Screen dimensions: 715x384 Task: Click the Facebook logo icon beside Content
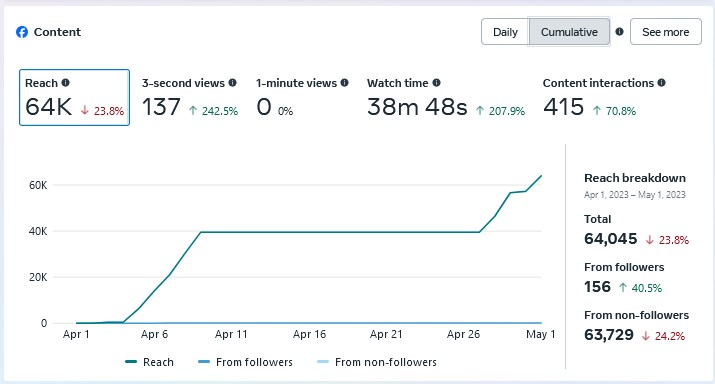pyautogui.click(x=22, y=32)
